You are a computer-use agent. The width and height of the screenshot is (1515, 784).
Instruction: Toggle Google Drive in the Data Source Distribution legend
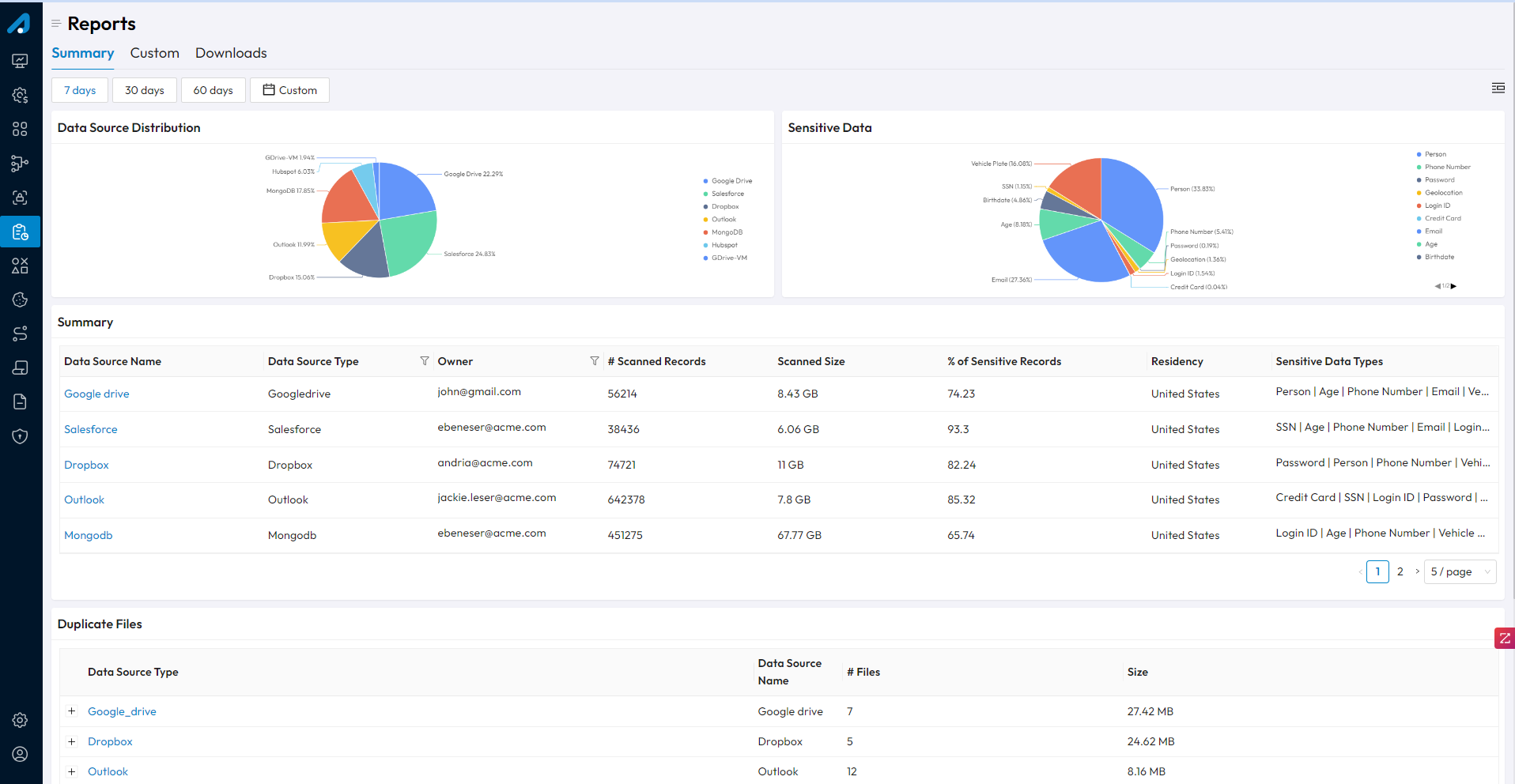tap(726, 180)
